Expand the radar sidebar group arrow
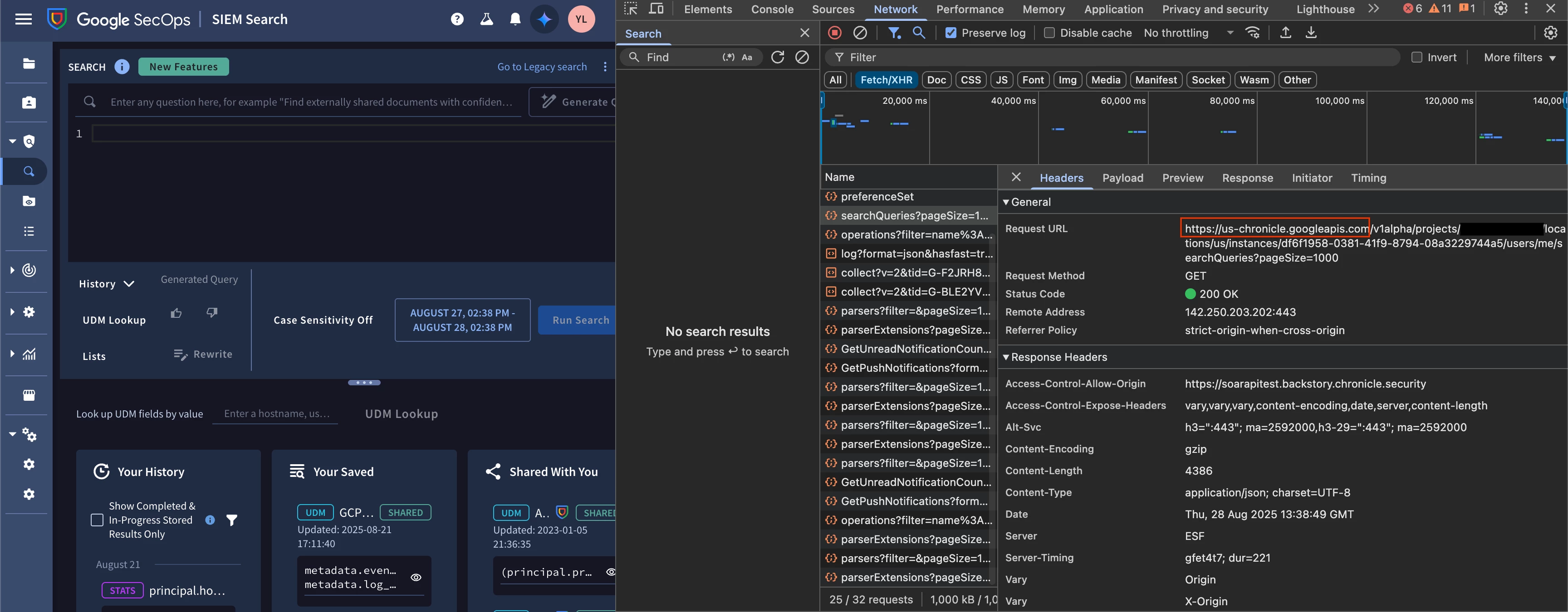 [12, 270]
